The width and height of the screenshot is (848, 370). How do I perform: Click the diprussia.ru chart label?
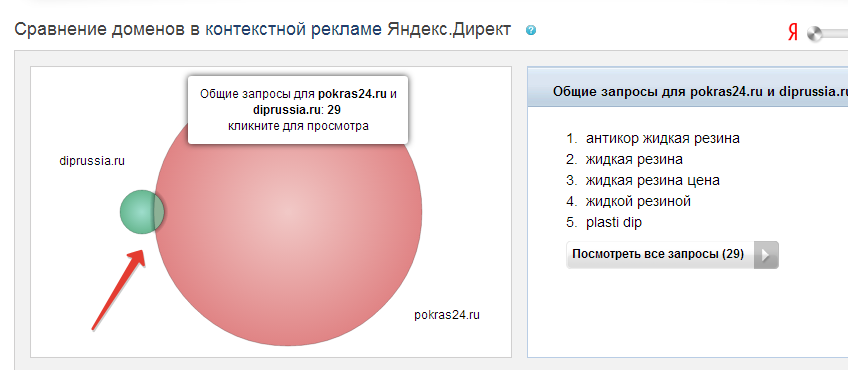(x=92, y=161)
